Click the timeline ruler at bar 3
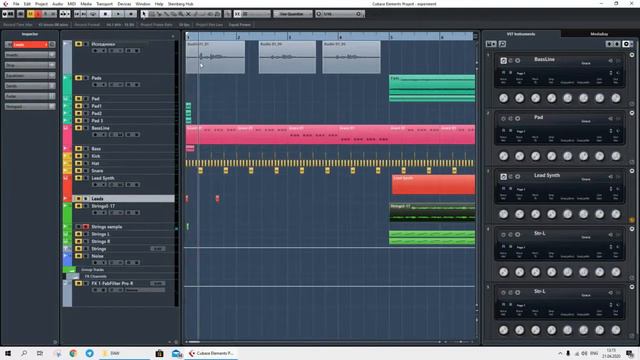The image size is (640, 360). tap(289, 37)
